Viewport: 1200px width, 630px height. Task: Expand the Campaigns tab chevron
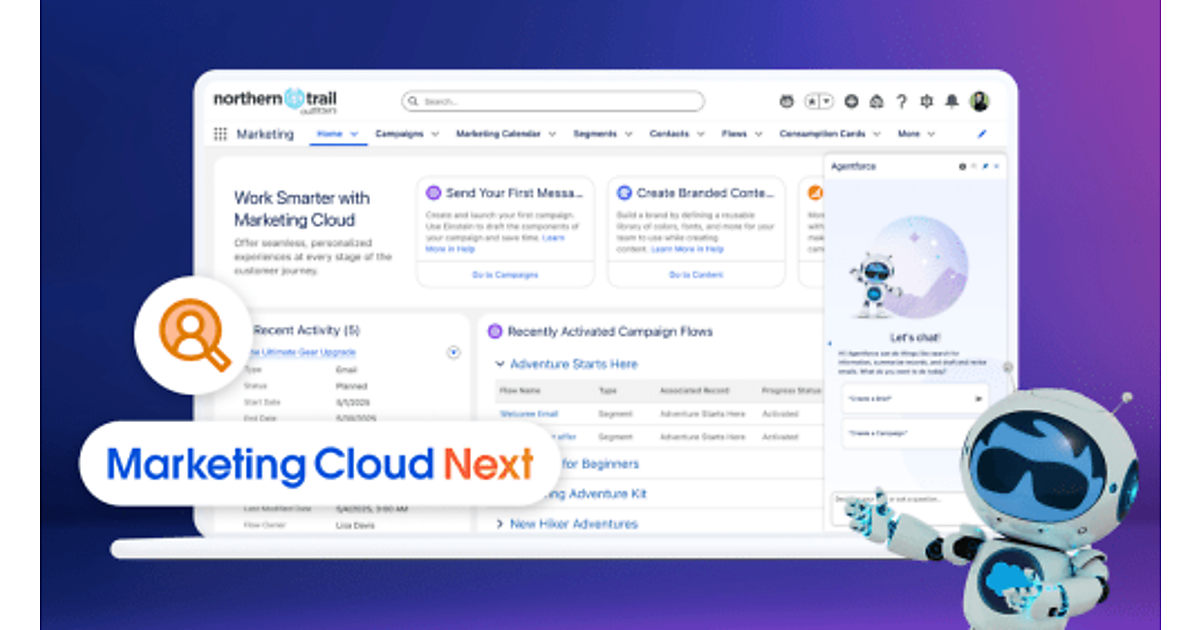pyautogui.click(x=434, y=134)
